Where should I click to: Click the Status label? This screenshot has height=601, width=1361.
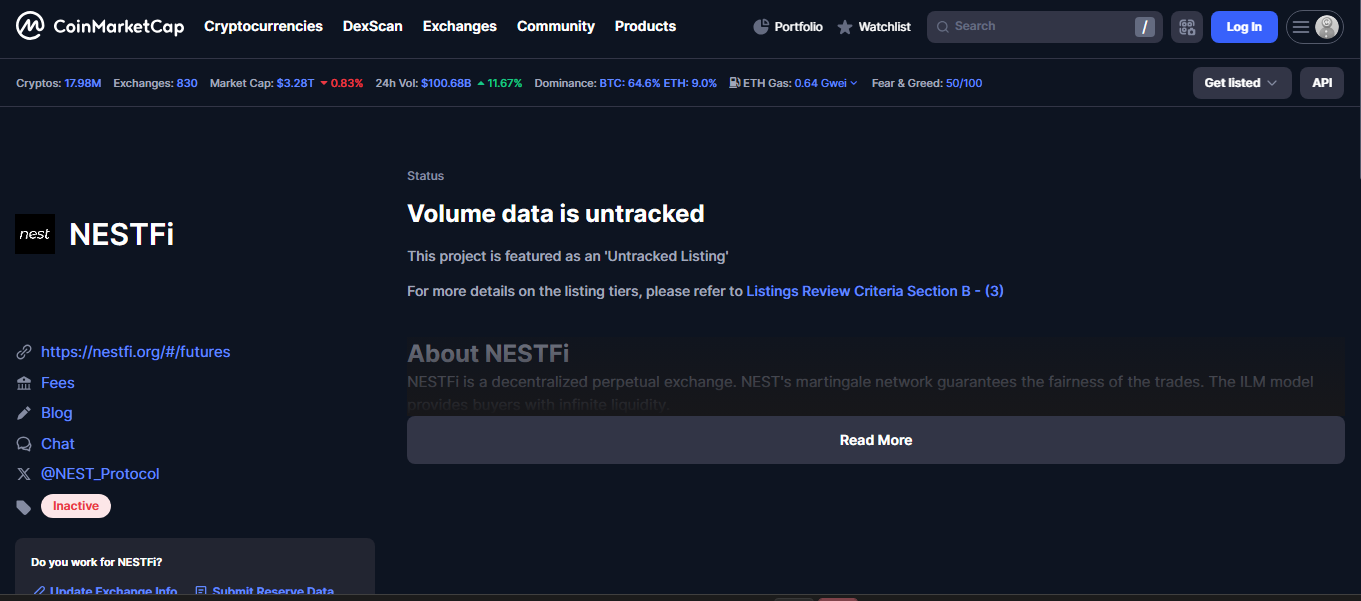click(426, 176)
